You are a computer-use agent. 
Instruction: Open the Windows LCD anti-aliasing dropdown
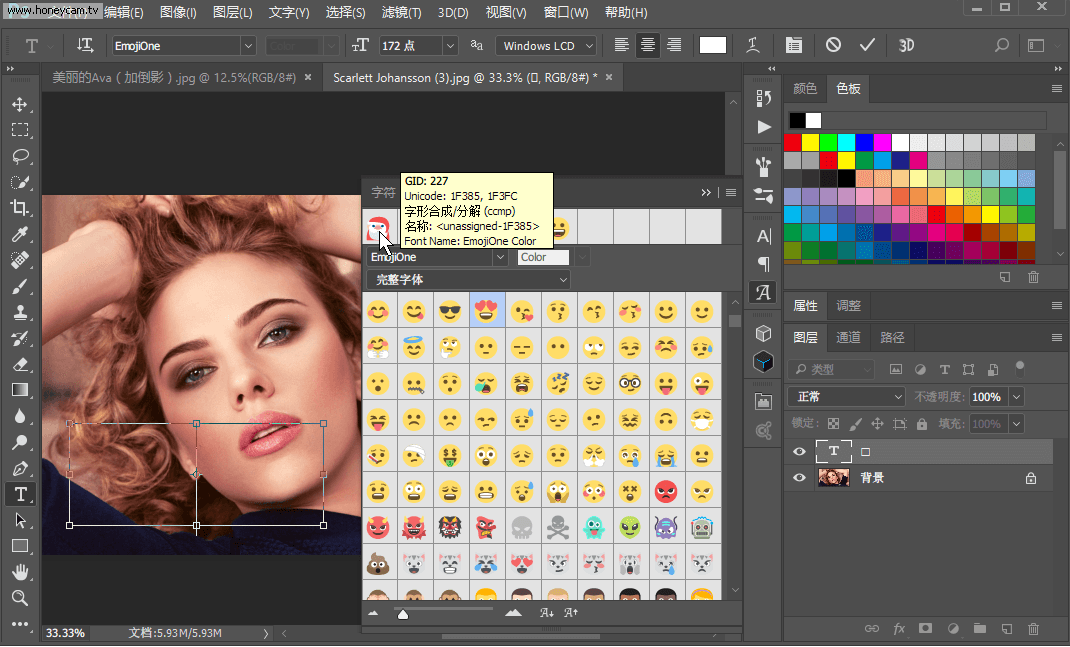click(x=545, y=45)
